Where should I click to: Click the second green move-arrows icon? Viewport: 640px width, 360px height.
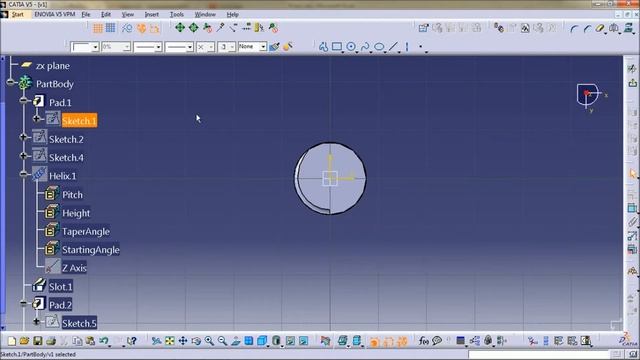click(x=193, y=27)
